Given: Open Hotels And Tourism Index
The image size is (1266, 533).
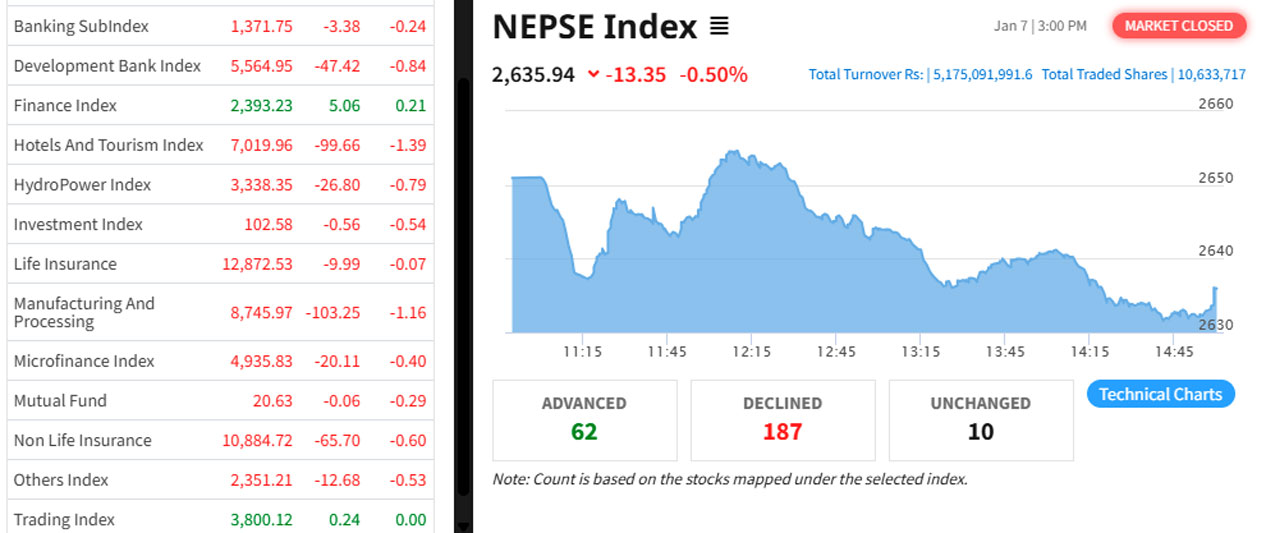Looking at the screenshot, I should pyautogui.click(x=108, y=145).
